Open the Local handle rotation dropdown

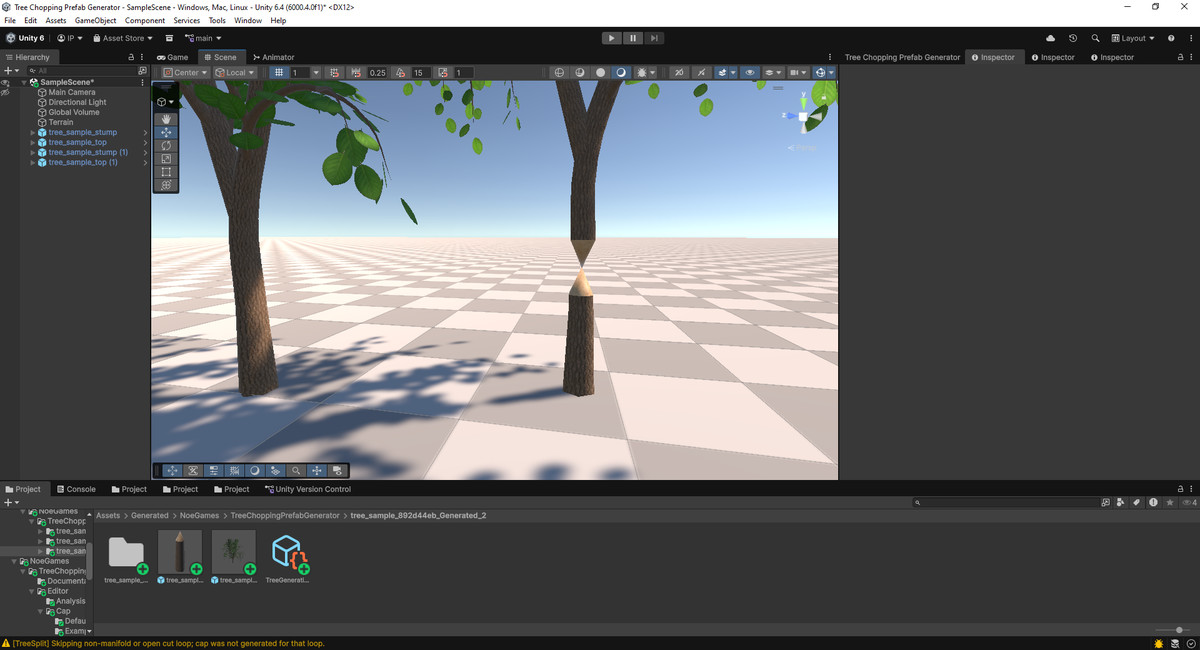tap(236, 73)
